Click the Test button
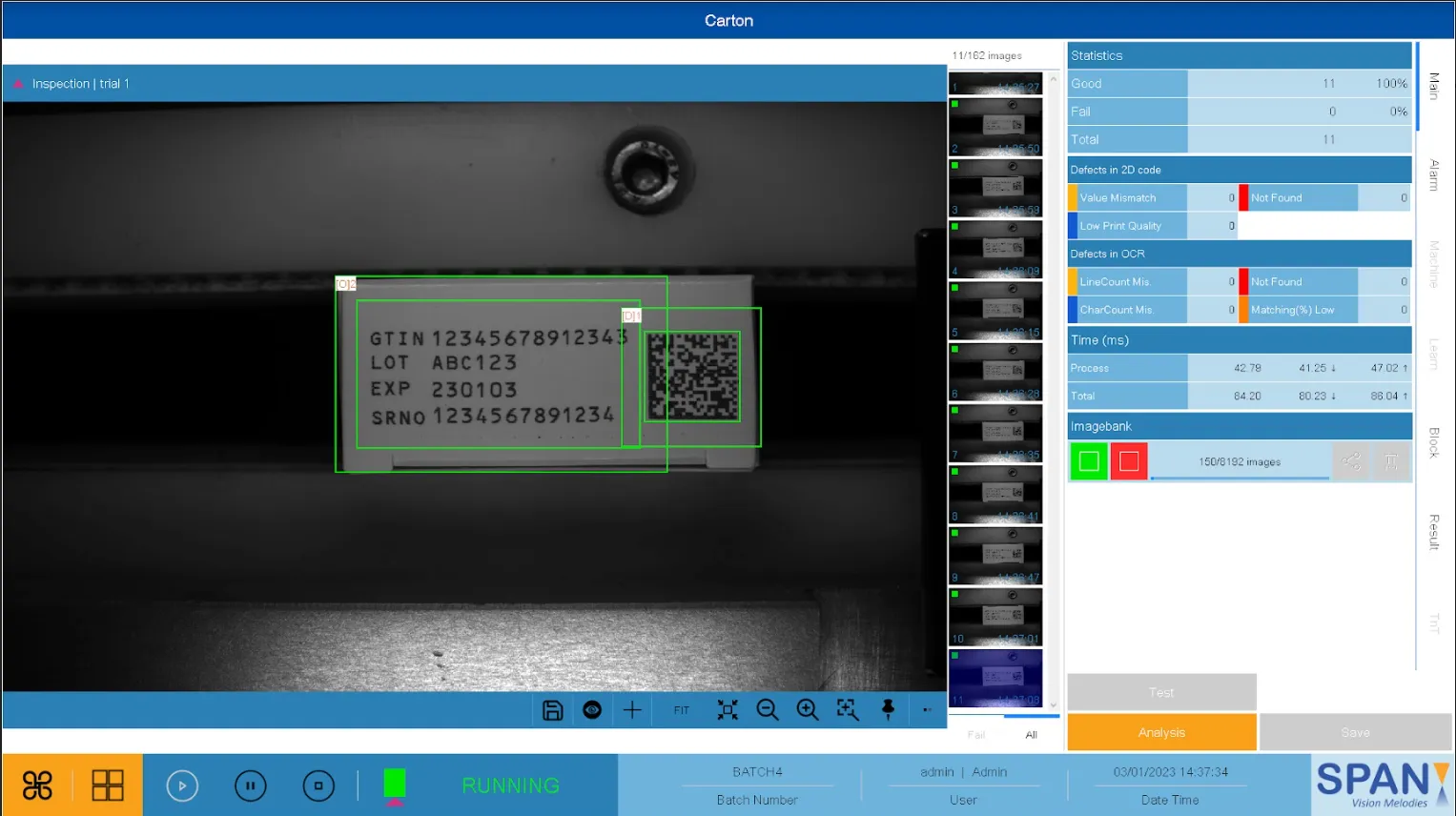The height and width of the screenshot is (816, 1456). [1161, 692]
